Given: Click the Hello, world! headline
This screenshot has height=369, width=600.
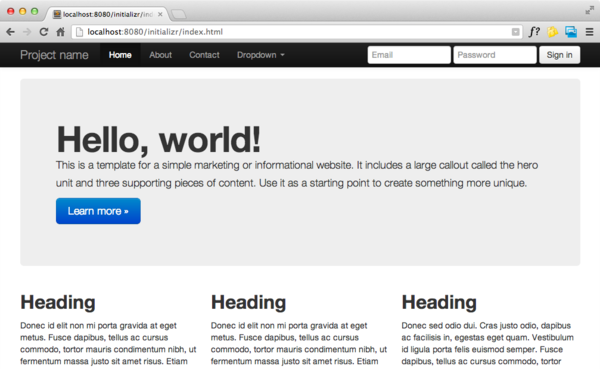Looking at the screenshot, I should coord(158,140).
